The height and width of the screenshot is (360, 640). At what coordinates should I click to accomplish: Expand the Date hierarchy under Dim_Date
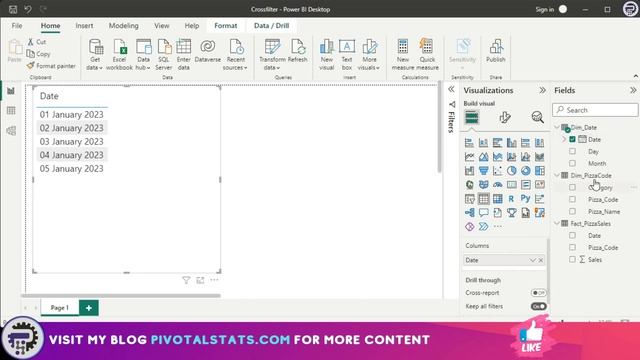coord(564,139)
